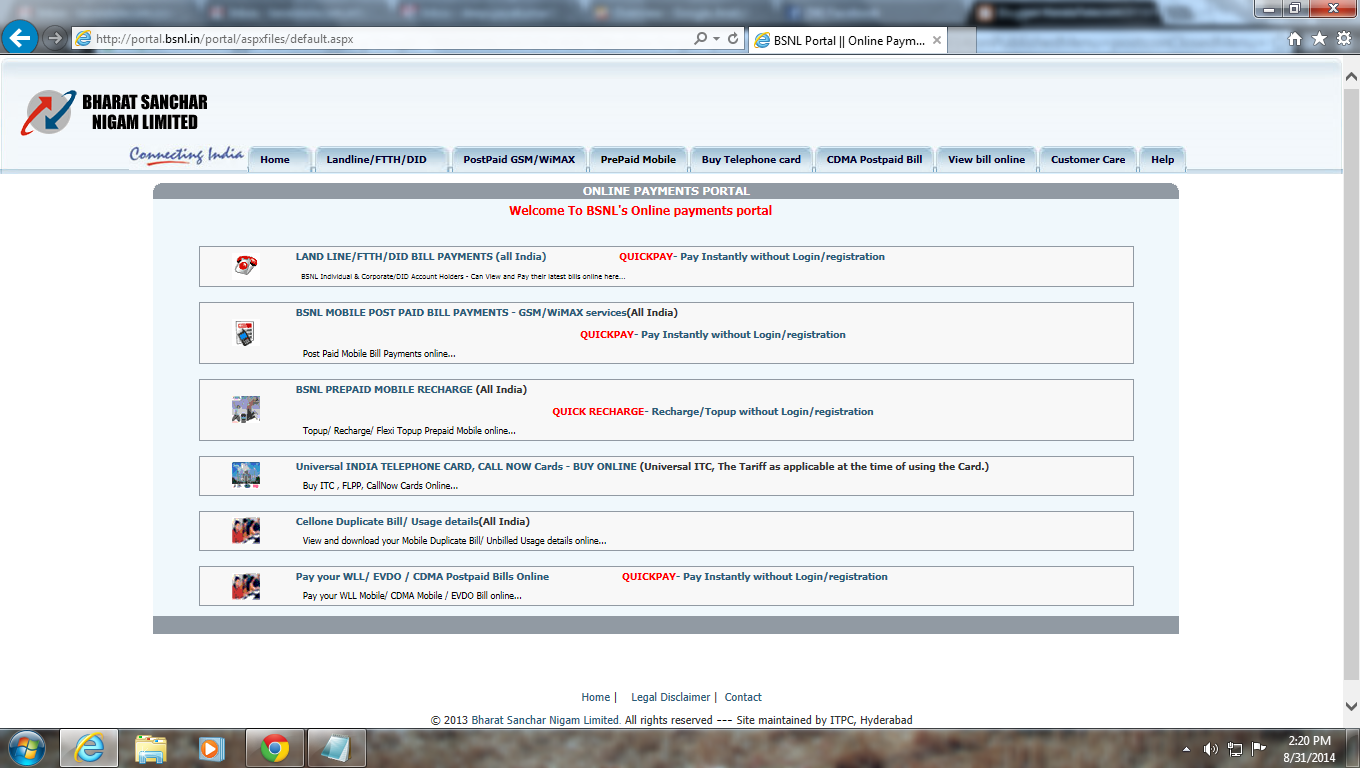
Task: Open the PostPaid GSM/WiMAX tab
Action: [519, 159]
